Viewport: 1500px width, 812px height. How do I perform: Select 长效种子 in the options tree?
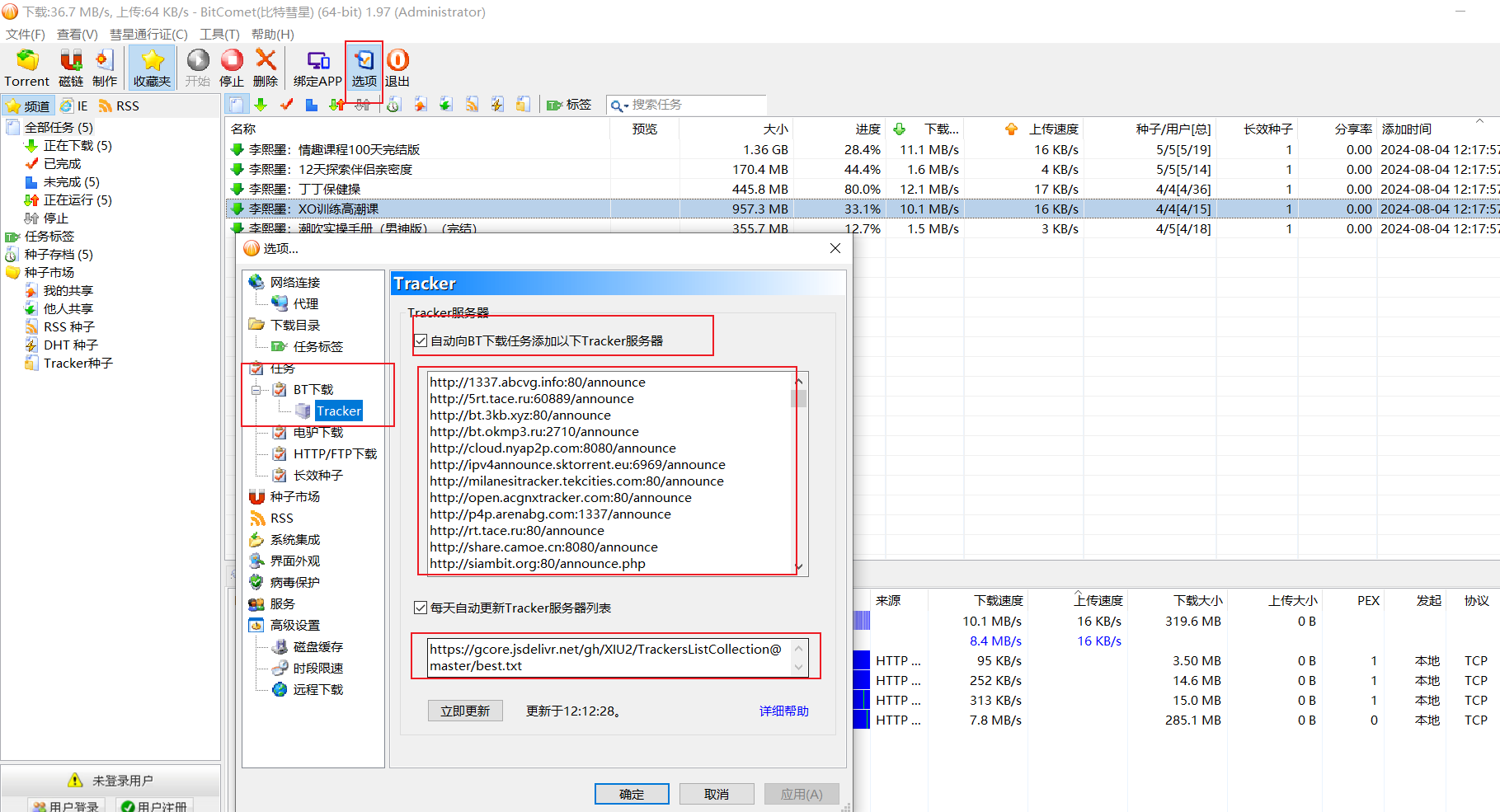318,475
